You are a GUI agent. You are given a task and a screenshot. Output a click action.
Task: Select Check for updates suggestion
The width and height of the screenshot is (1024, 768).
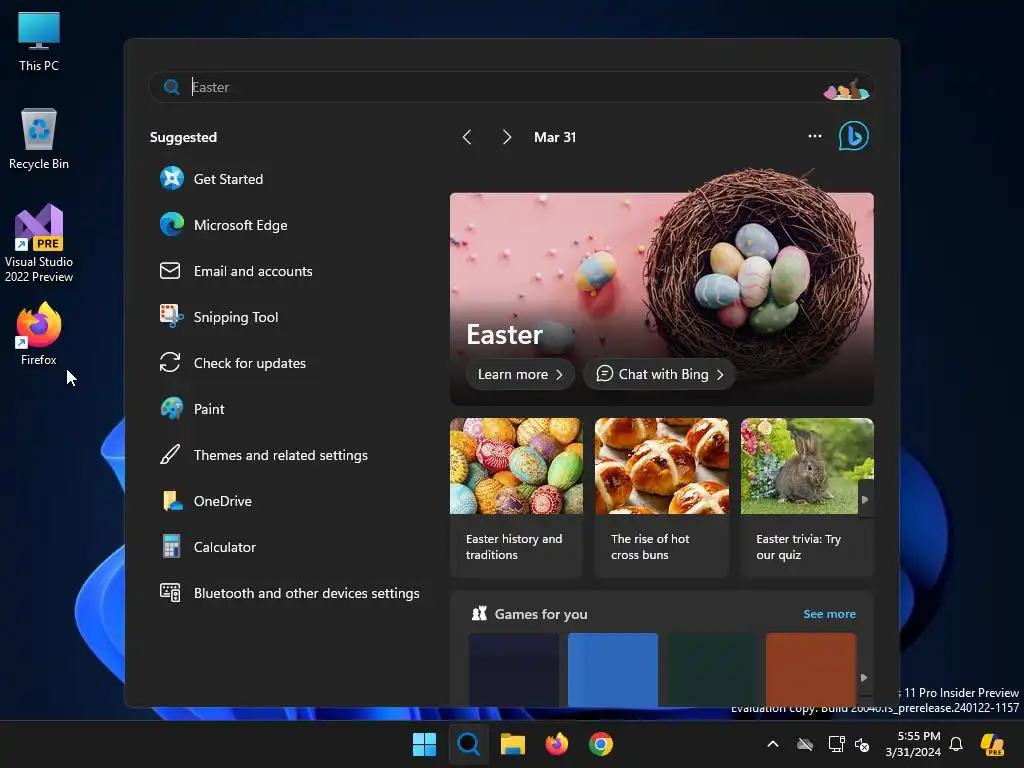click(232, 363)
